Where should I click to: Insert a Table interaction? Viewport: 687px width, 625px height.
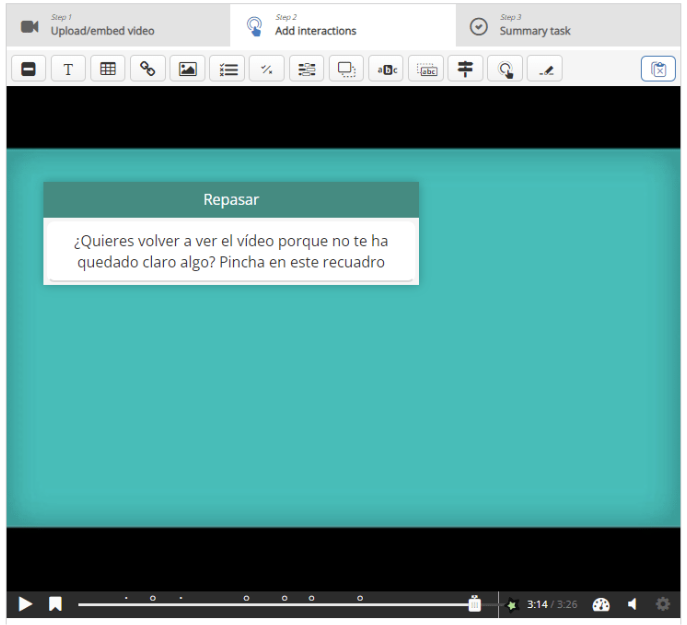(108, 69)
